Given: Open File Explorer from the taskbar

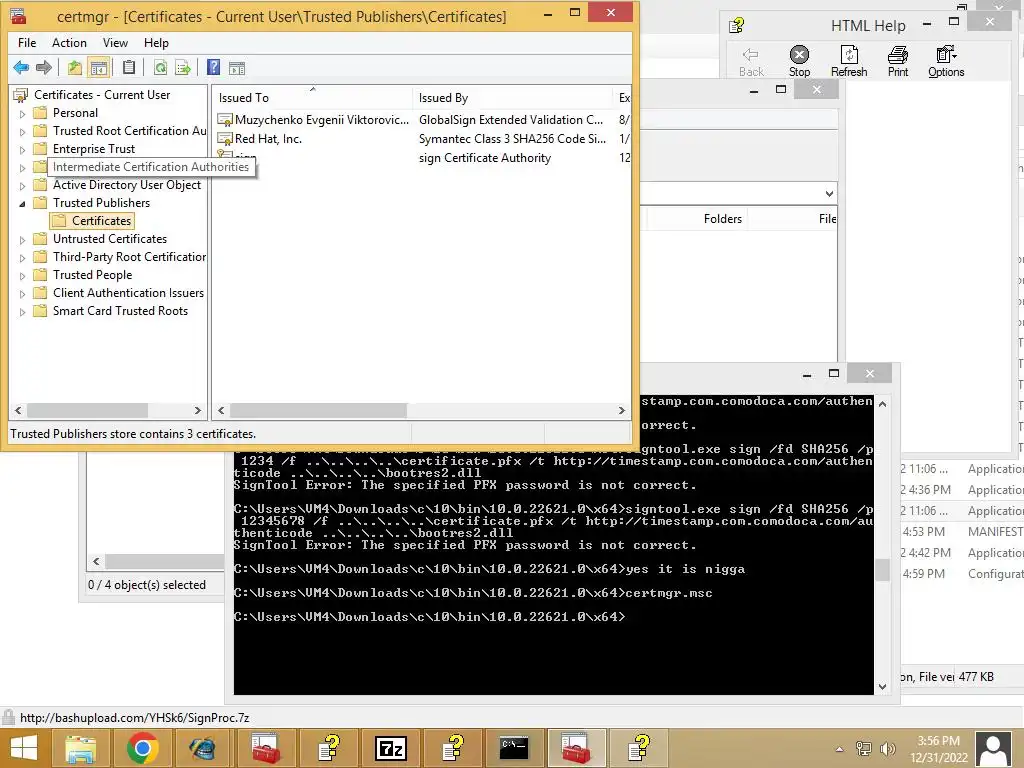Looking at the screenshot, I should pos(80,748).
